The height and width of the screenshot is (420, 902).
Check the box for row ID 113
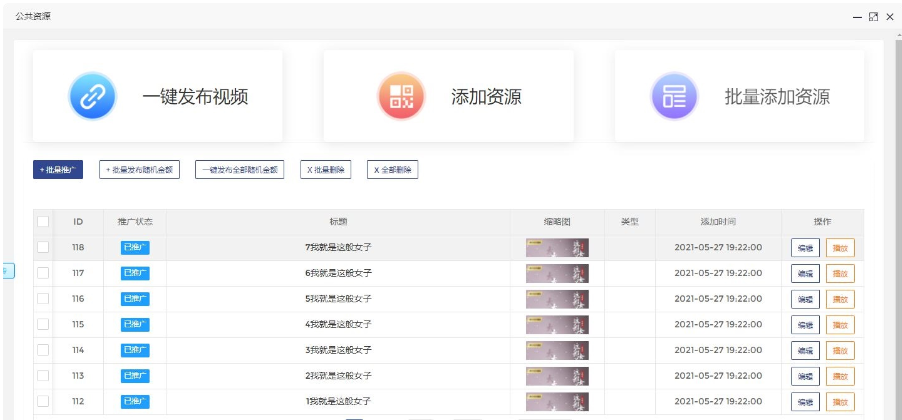[x=43, y=375]
